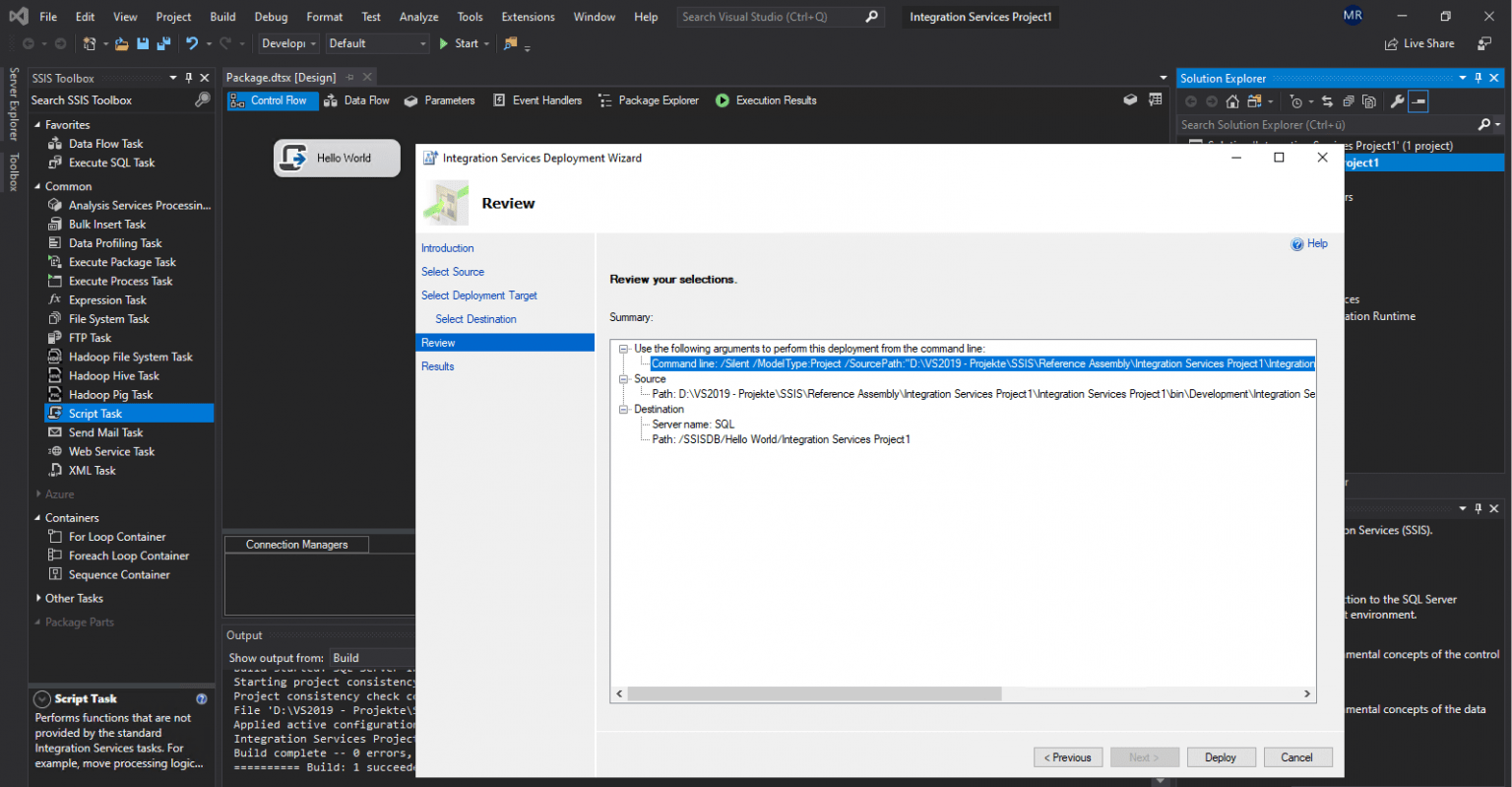Image resolution: width=1512 pixels, height=787 pixels.
Task: Auto-hide the Solution Explorer panel
Action: point(1478,78)
